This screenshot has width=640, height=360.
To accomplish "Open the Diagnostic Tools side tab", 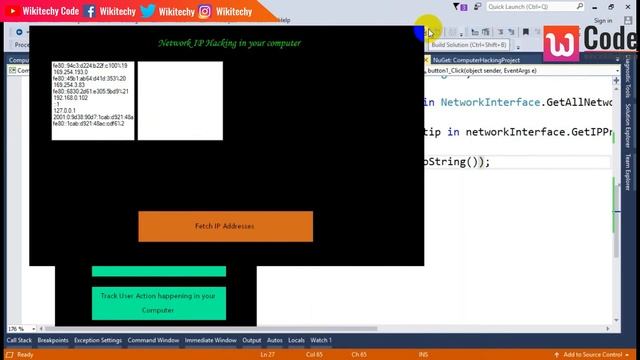I will [x=628, y=77].
